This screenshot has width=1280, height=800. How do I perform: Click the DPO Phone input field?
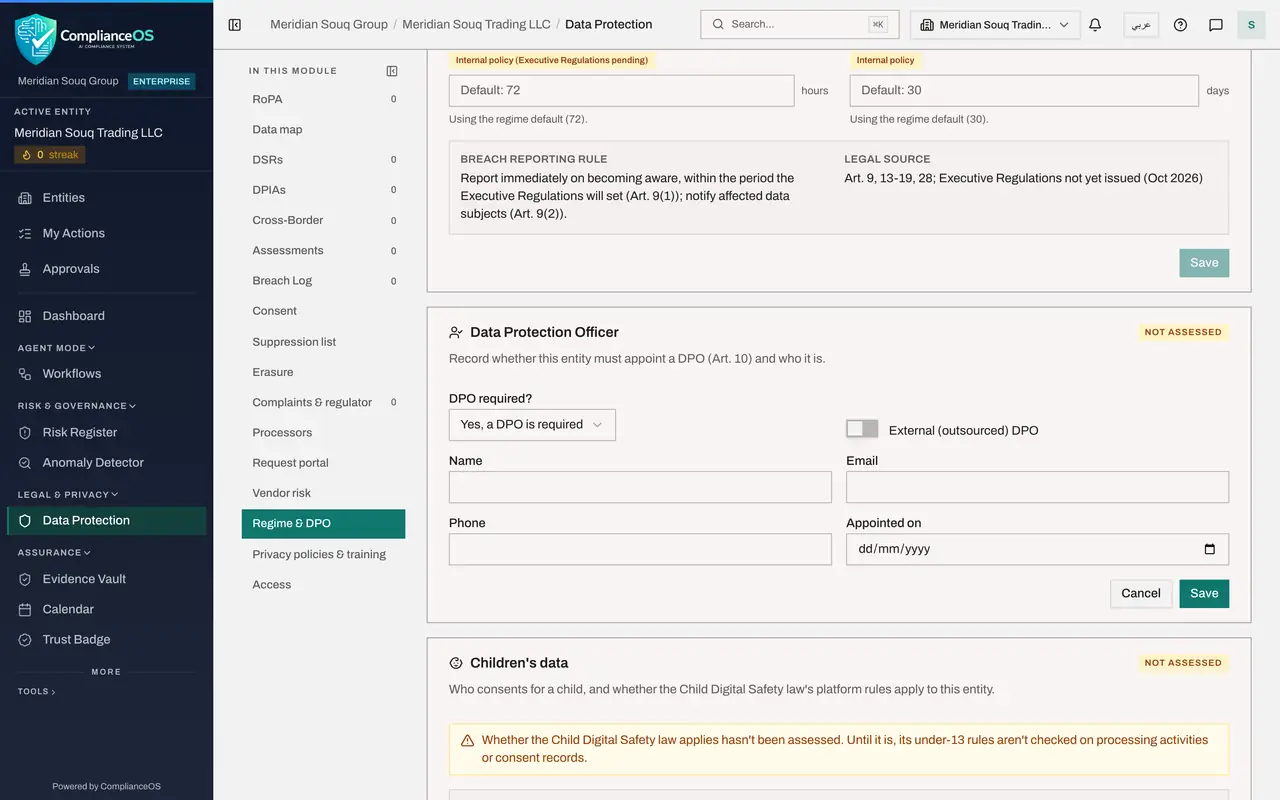point(640,549)
